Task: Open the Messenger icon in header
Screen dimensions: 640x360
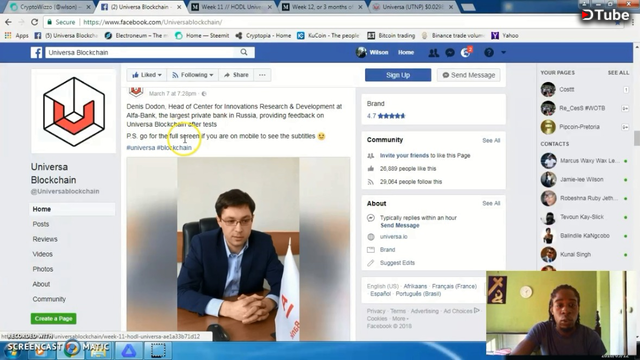Action: point(450,53)
